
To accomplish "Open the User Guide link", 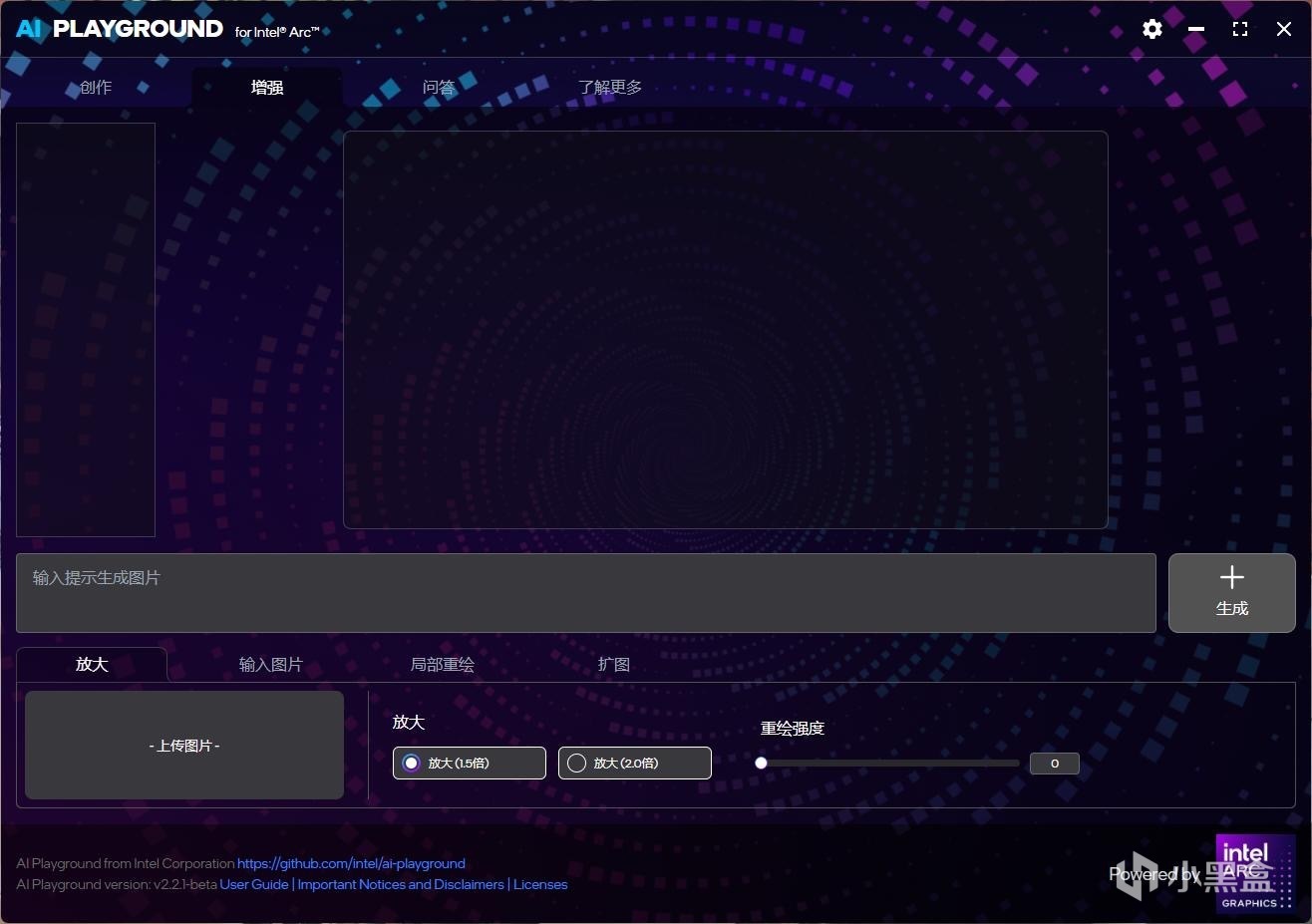I will pyautogui.click(x=254, y=884).
